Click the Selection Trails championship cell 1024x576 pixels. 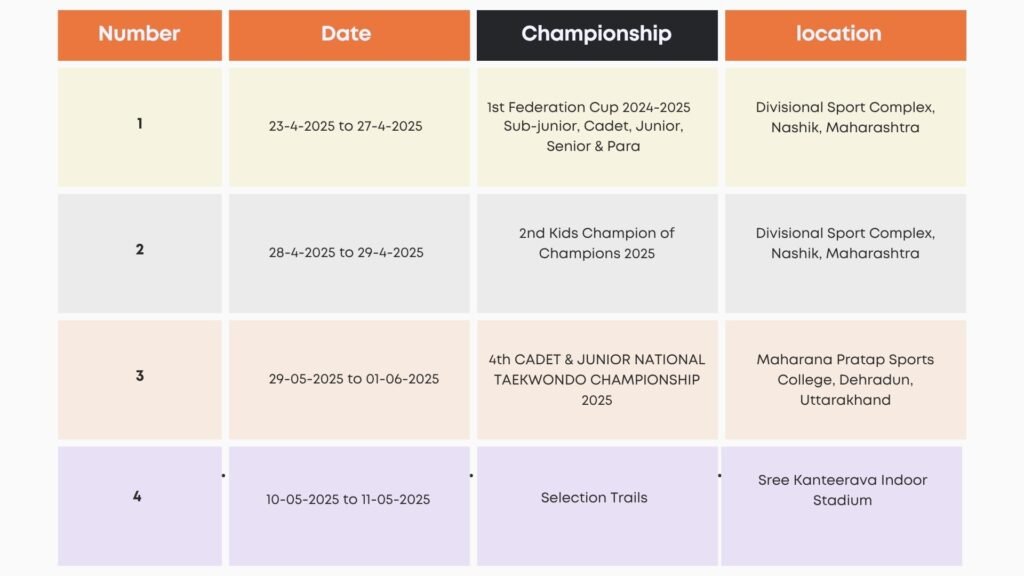pos(594,497)
